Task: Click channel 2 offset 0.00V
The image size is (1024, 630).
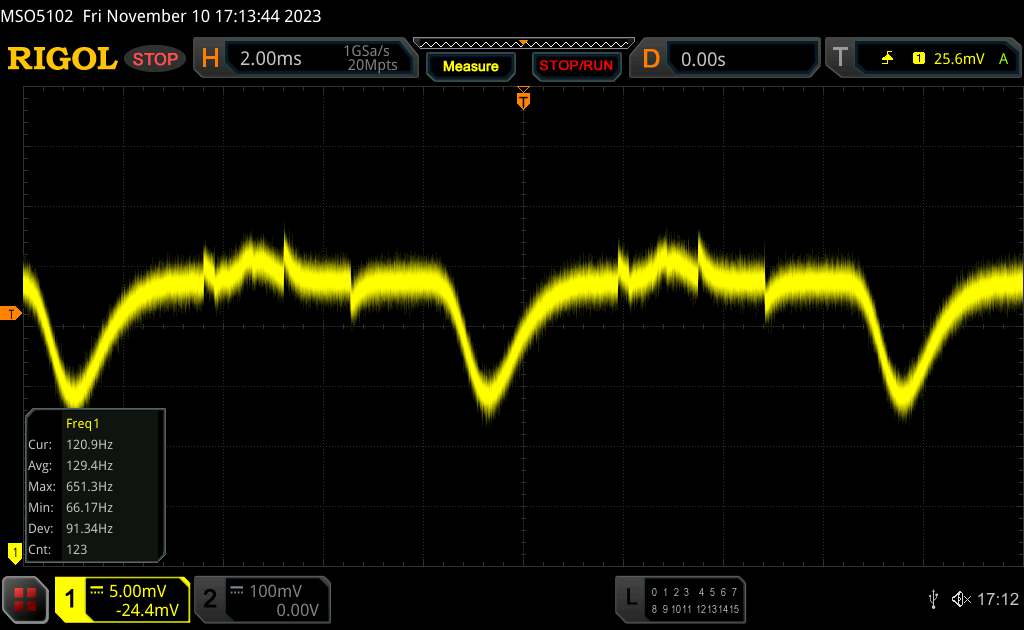Action: pos(297,610)
